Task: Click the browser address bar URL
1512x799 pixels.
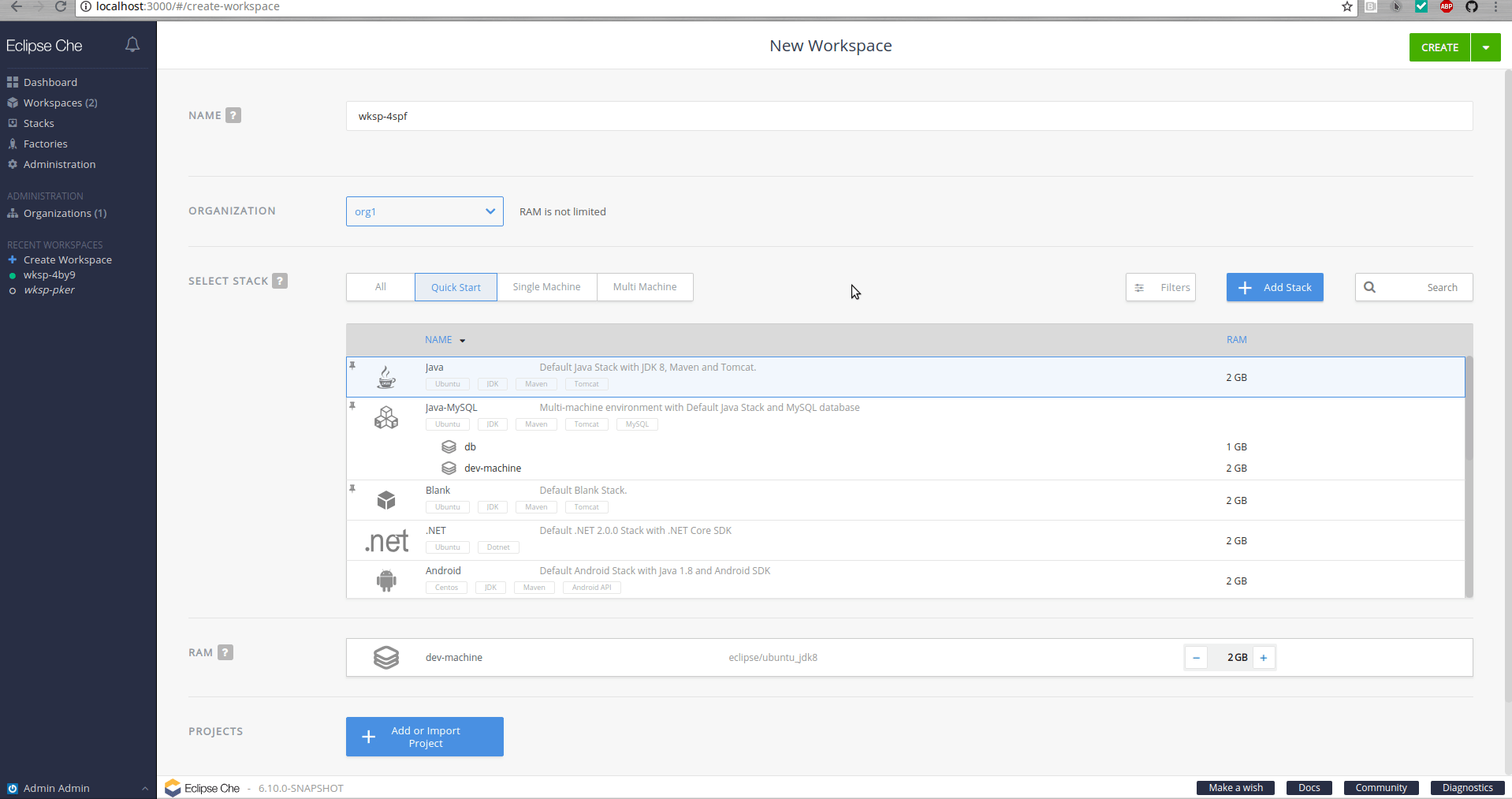Action: pos(188,6)
